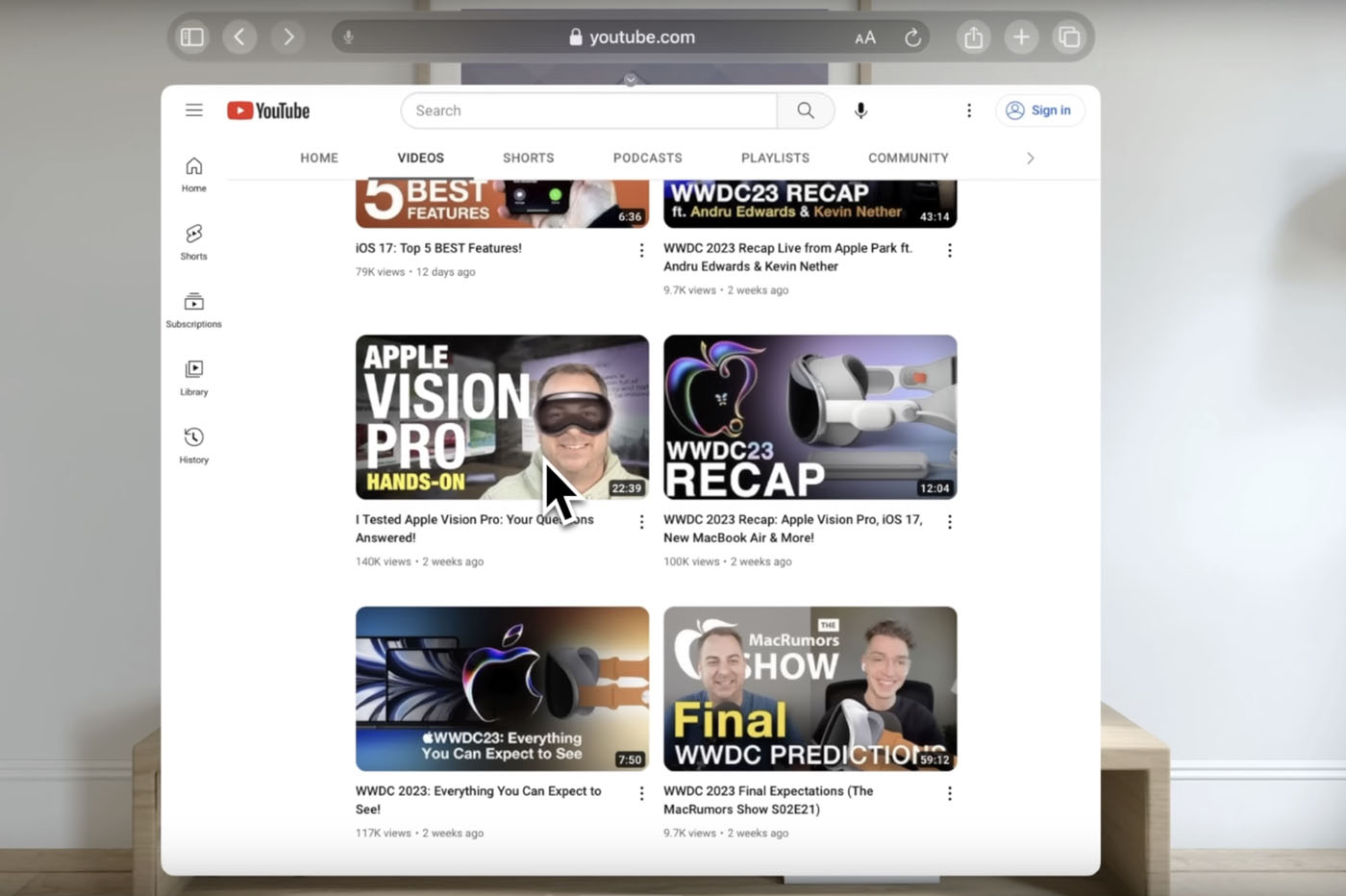Screen dimensions: 1346x896
Task: Click the Sign in button
Action: 1039,111
